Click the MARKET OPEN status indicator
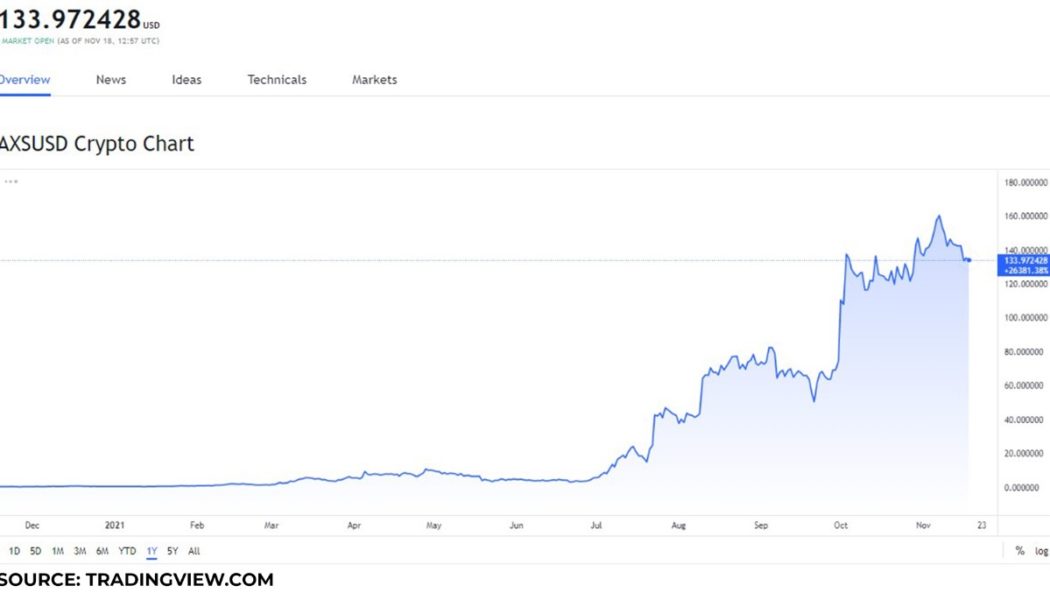 (30, 42)
